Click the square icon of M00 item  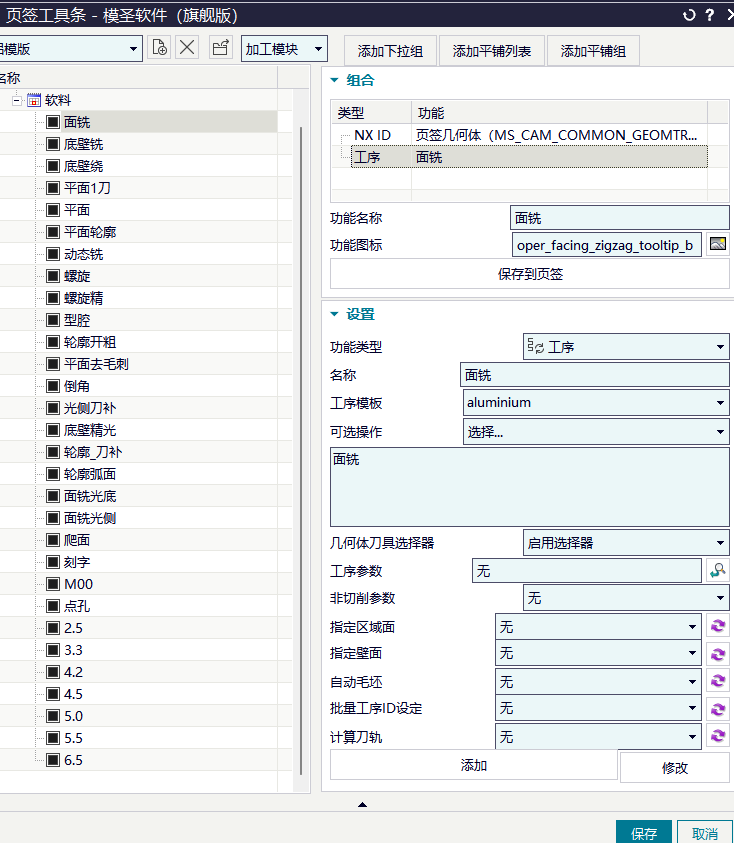click(x=53, y=584)
